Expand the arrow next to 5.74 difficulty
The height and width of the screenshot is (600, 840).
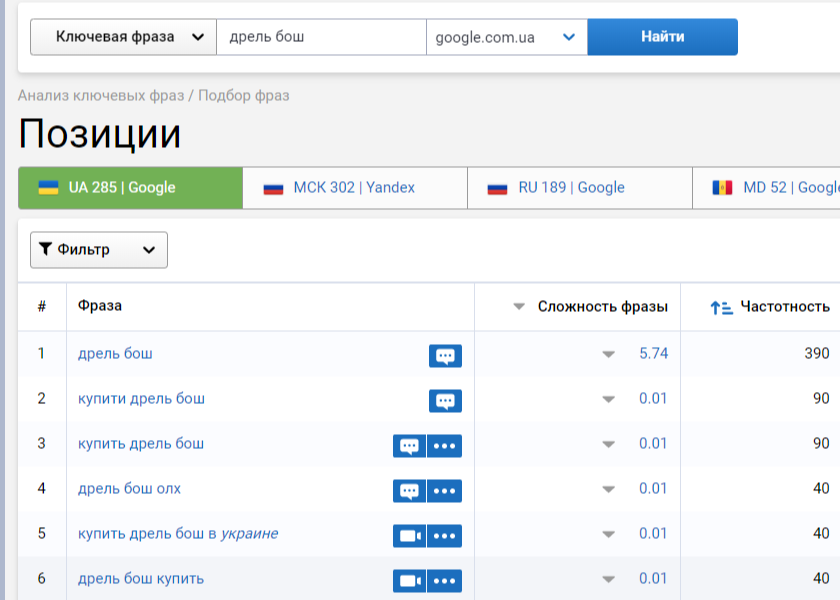608,354
